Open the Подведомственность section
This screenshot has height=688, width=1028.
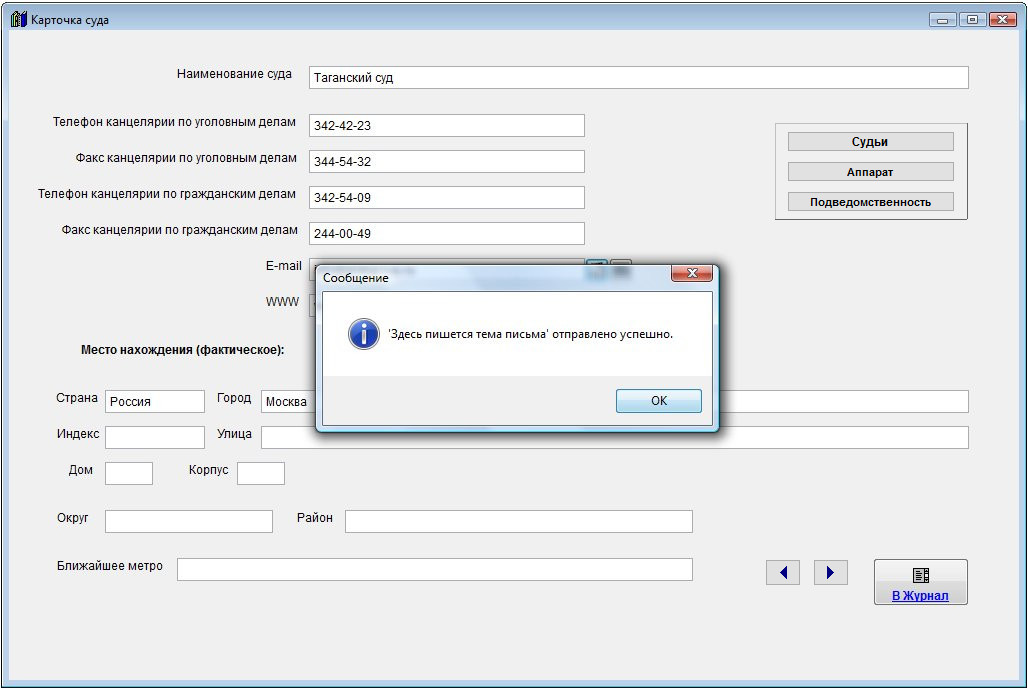870,202
